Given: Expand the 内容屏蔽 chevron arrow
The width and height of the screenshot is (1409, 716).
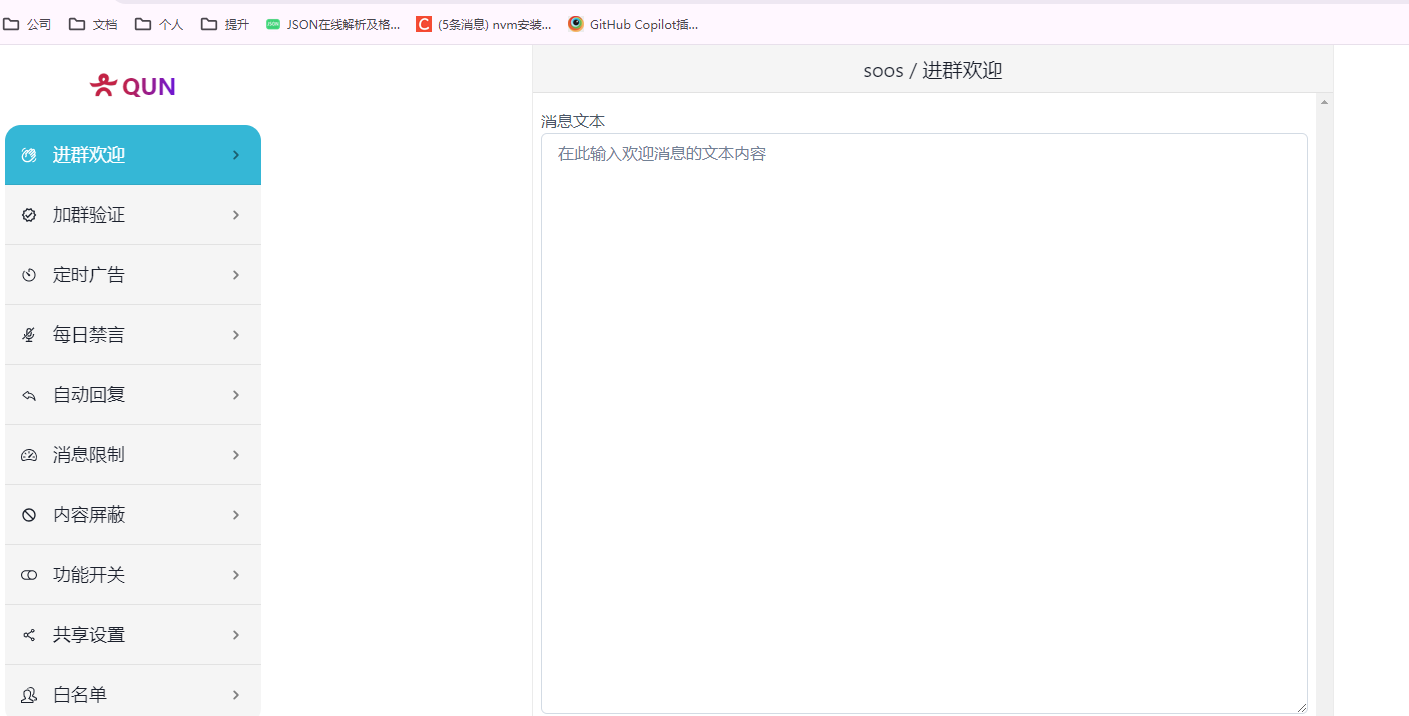Looking at the screenshot, I should click(236, 514).
